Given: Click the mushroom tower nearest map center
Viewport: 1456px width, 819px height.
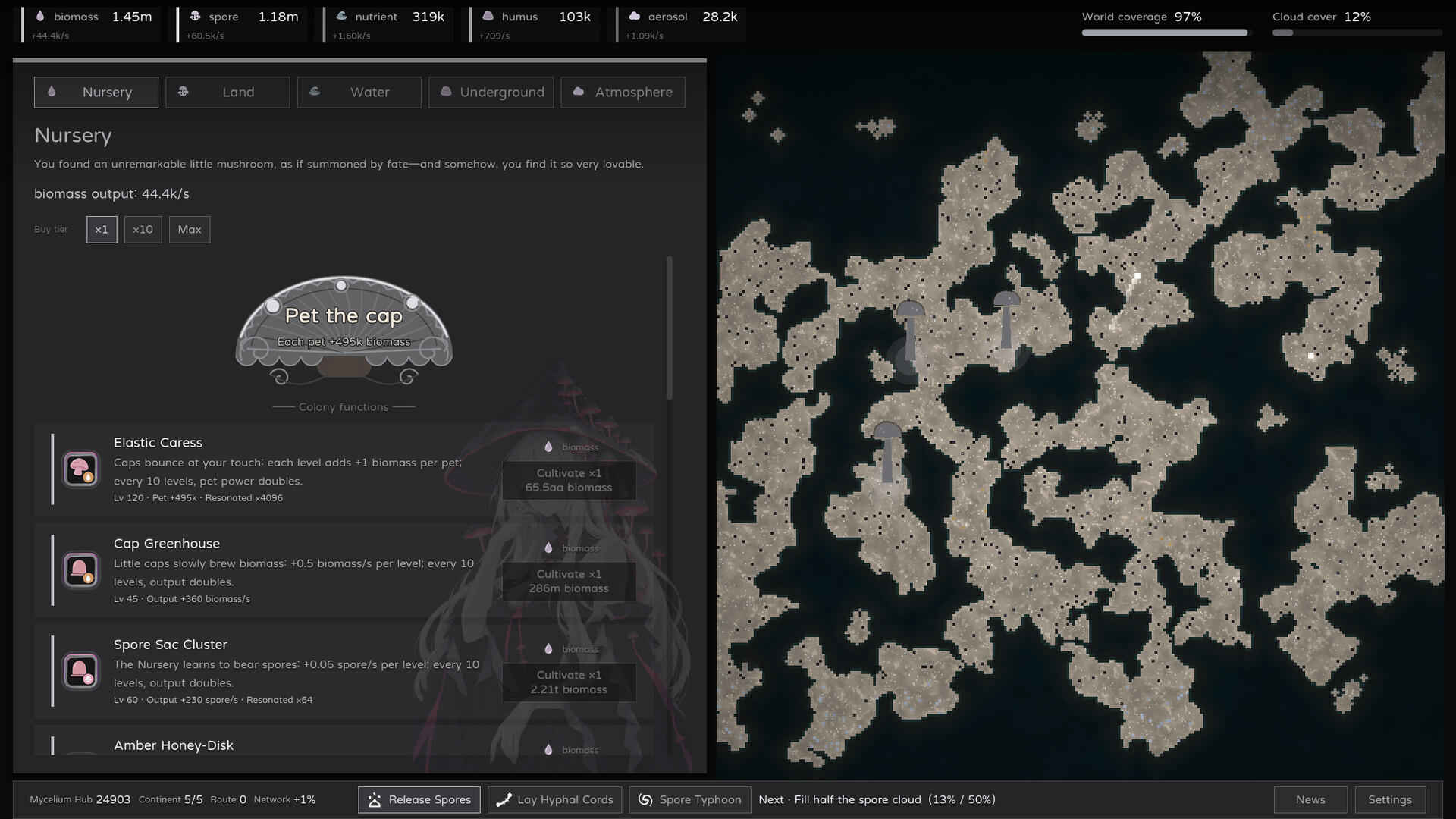Looking at the screenshot, I should [x=1006, y=320].
